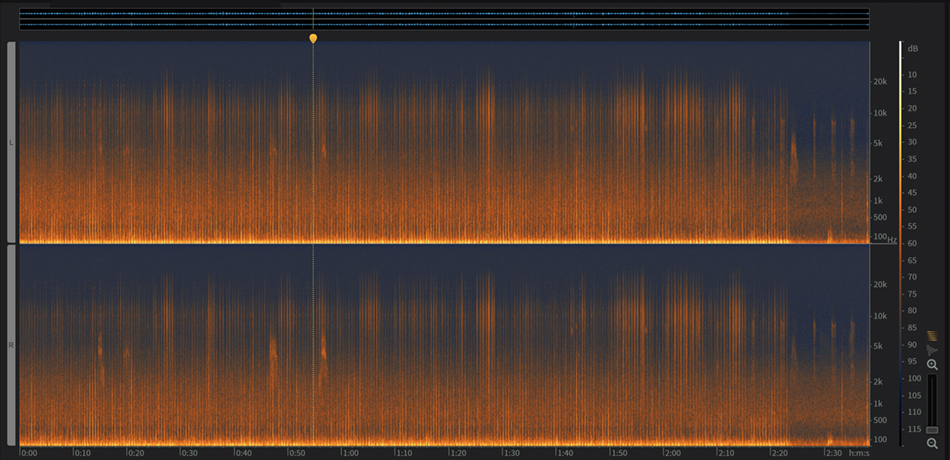Click 2:30 on the time ruler
The image size is (950, 460).
click(x=833, y=453)
